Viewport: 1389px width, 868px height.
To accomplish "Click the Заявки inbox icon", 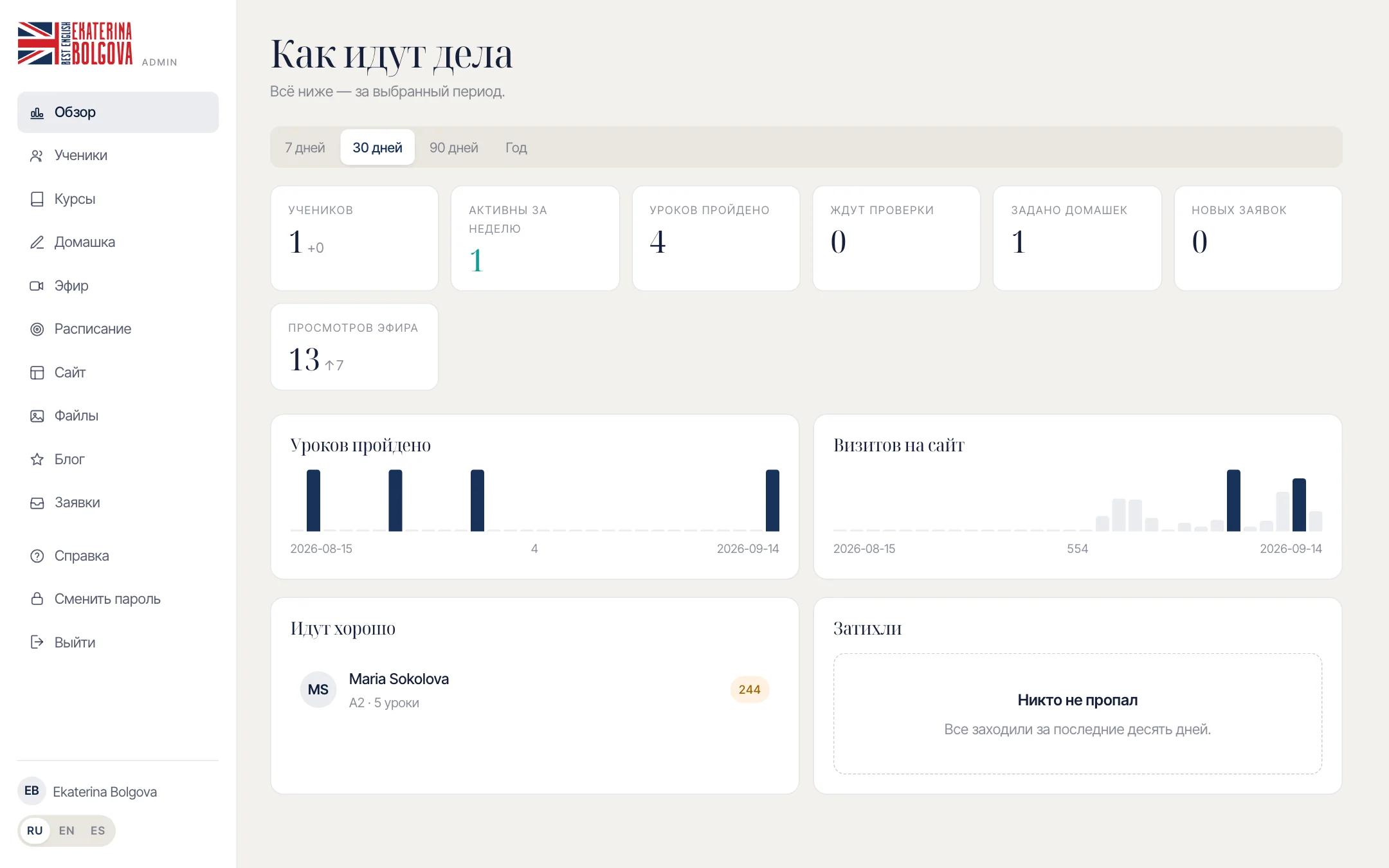I will point(37,503).
